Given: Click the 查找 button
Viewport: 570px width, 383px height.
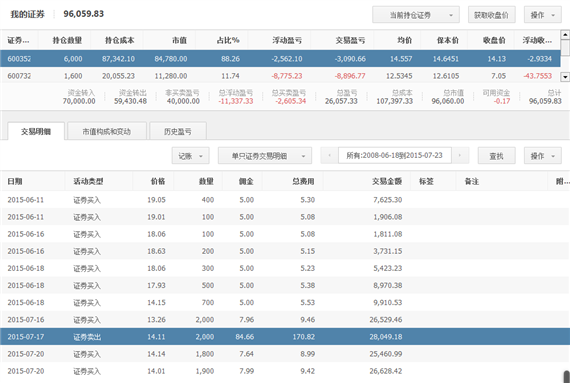Looking at the screenshot, I should (x=496, y=156).
